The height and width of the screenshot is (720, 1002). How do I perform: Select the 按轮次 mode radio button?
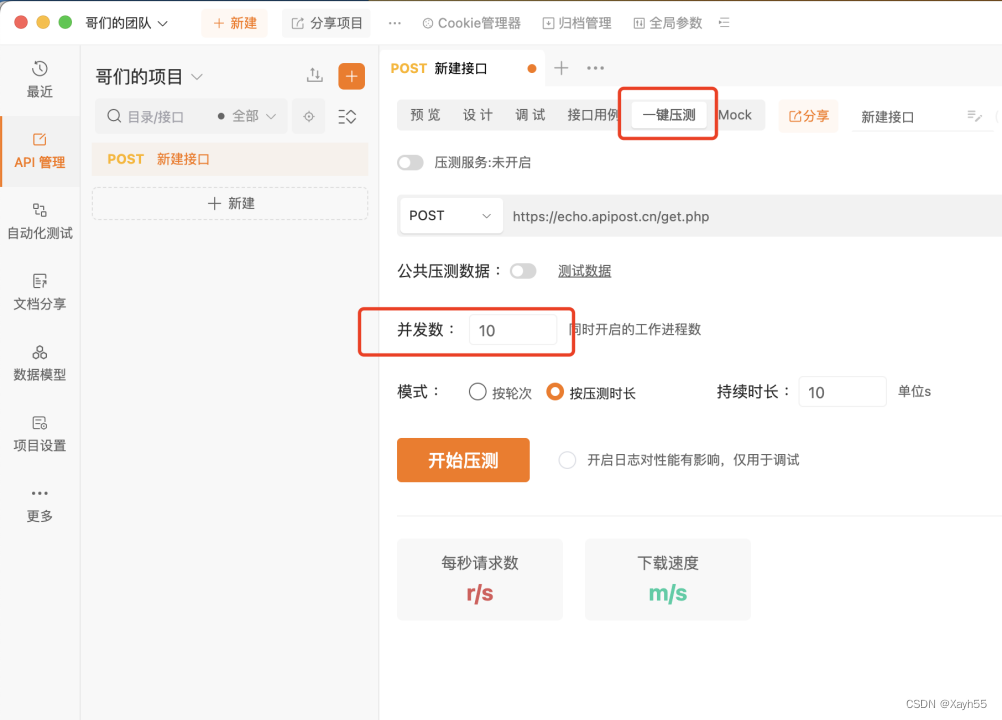point(477,392)
